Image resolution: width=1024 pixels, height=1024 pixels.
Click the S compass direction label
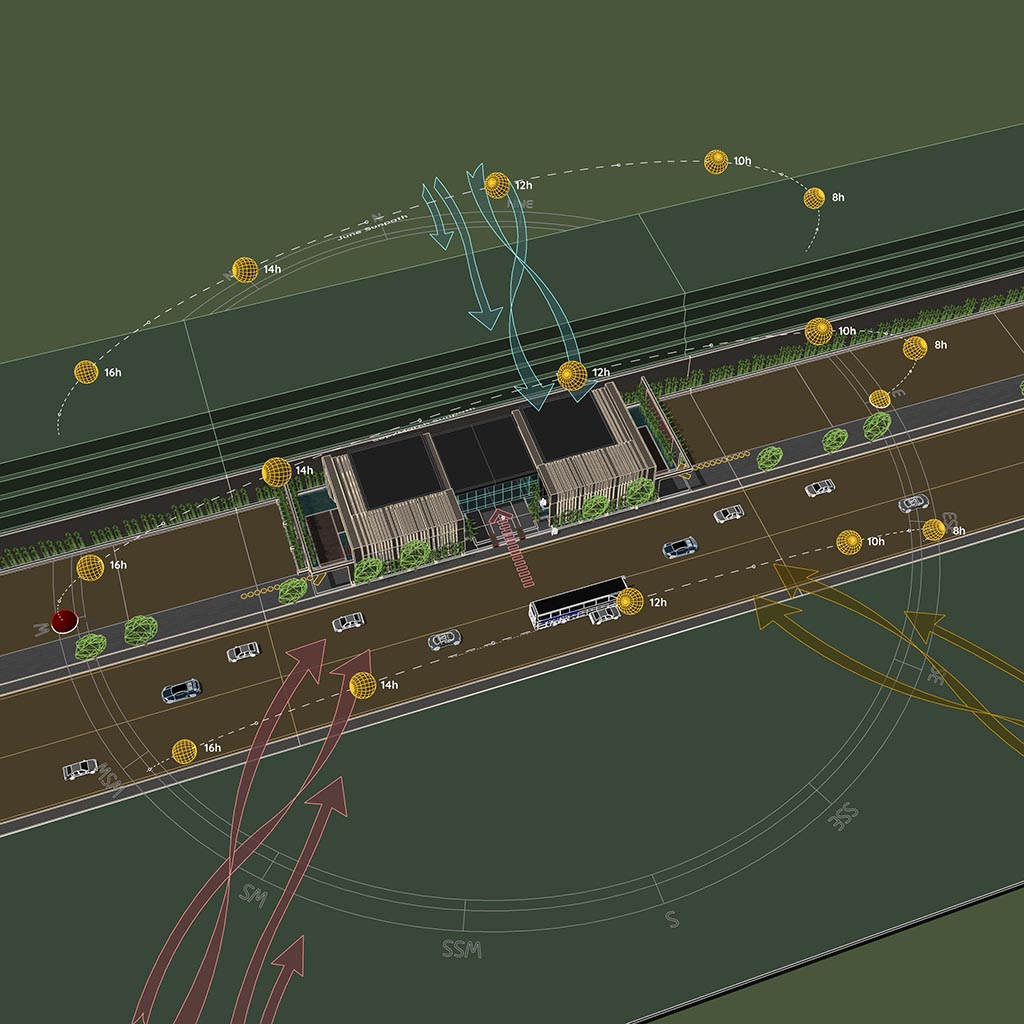point(672,918)
